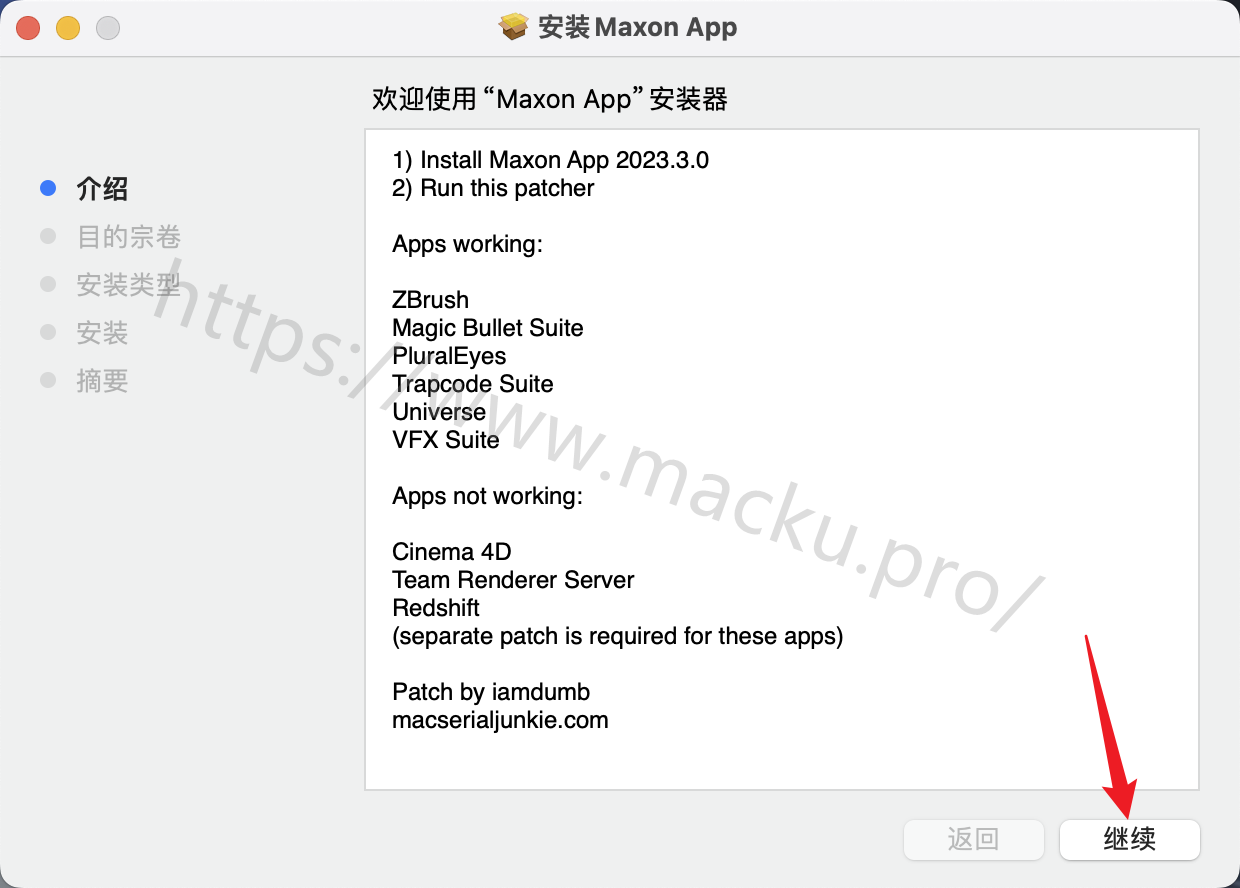Click the gray zoom window button
1240x888 pixels.
coord(108,28)
